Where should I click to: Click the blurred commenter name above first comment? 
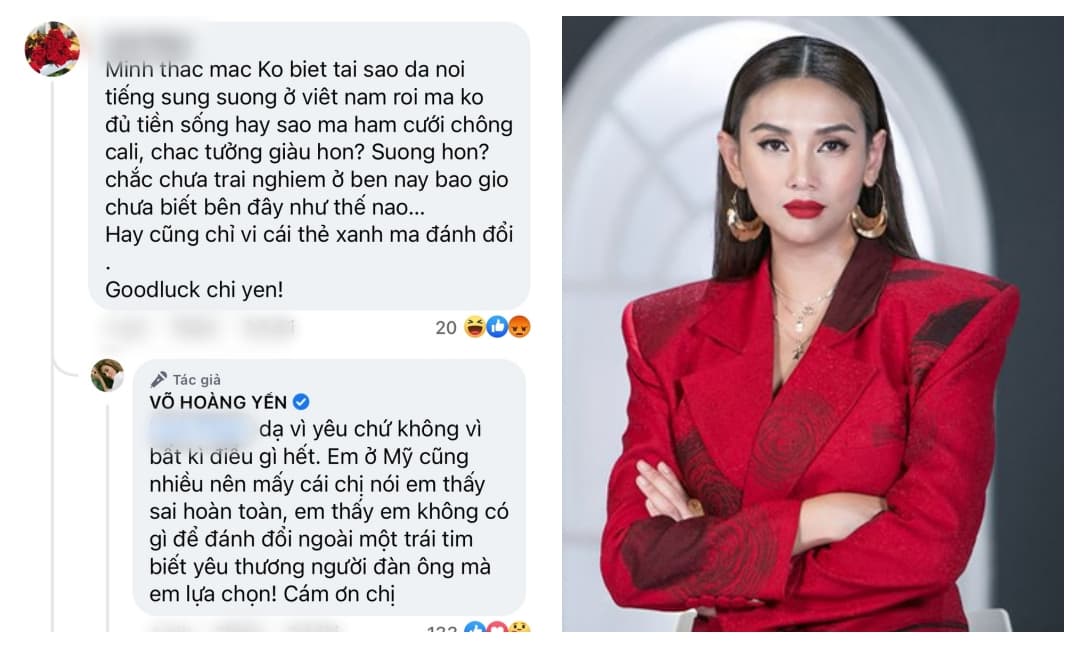[x=147, y=44]
